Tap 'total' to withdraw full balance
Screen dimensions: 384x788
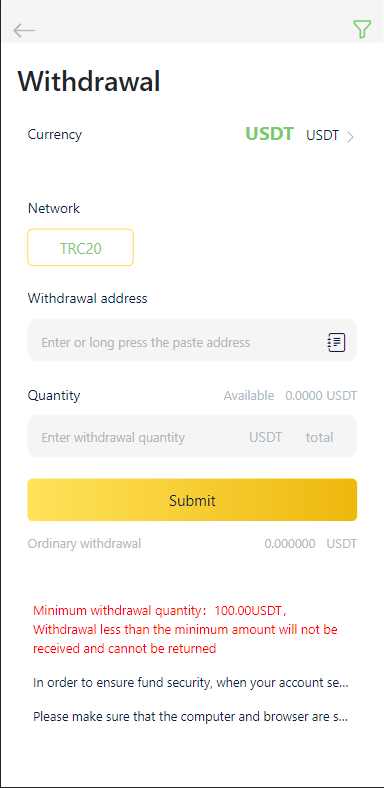(319, 437)
